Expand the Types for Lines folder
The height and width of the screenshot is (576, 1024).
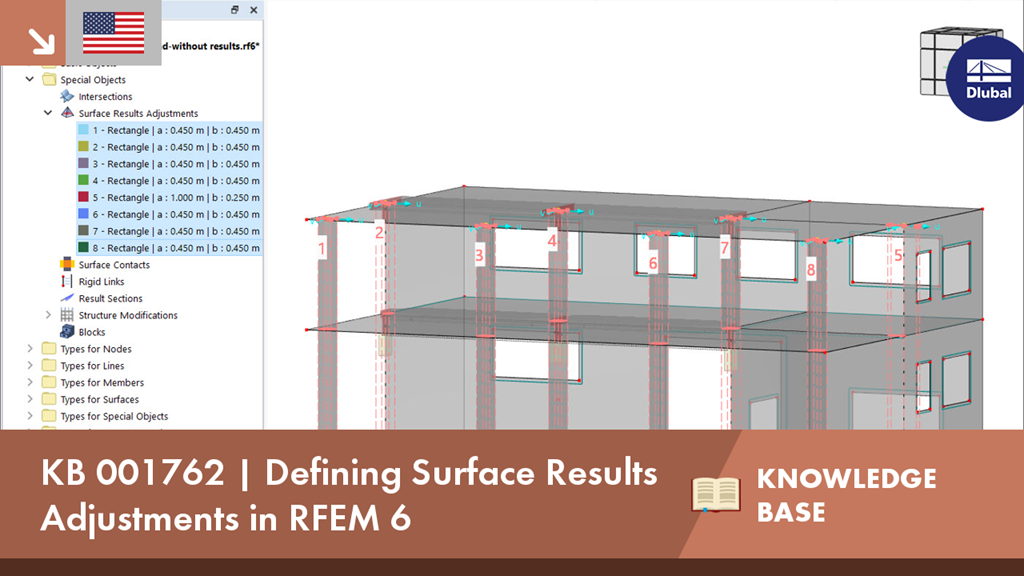coord(29,365)
